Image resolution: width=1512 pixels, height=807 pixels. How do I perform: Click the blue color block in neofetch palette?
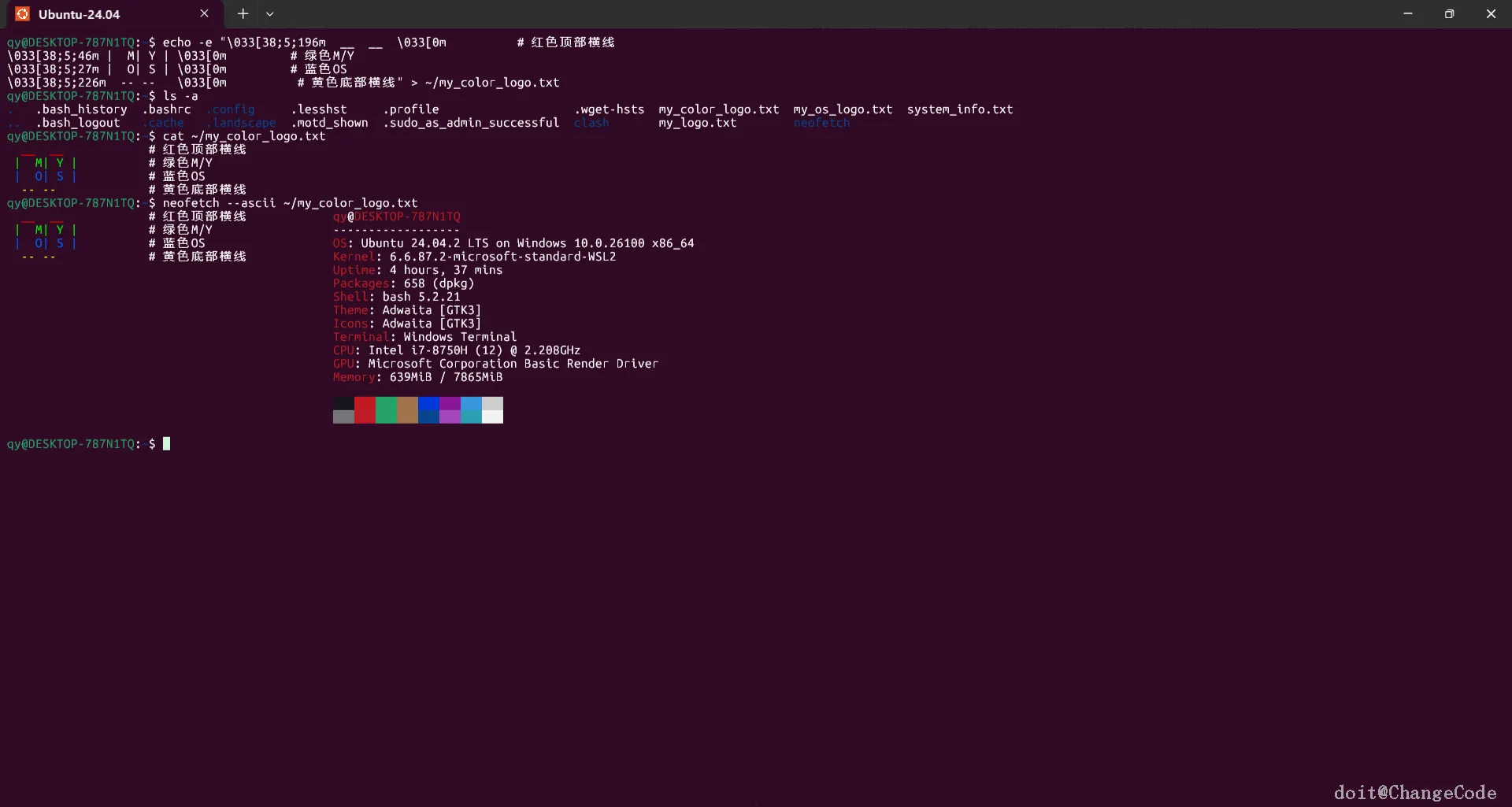coord(428,410)
